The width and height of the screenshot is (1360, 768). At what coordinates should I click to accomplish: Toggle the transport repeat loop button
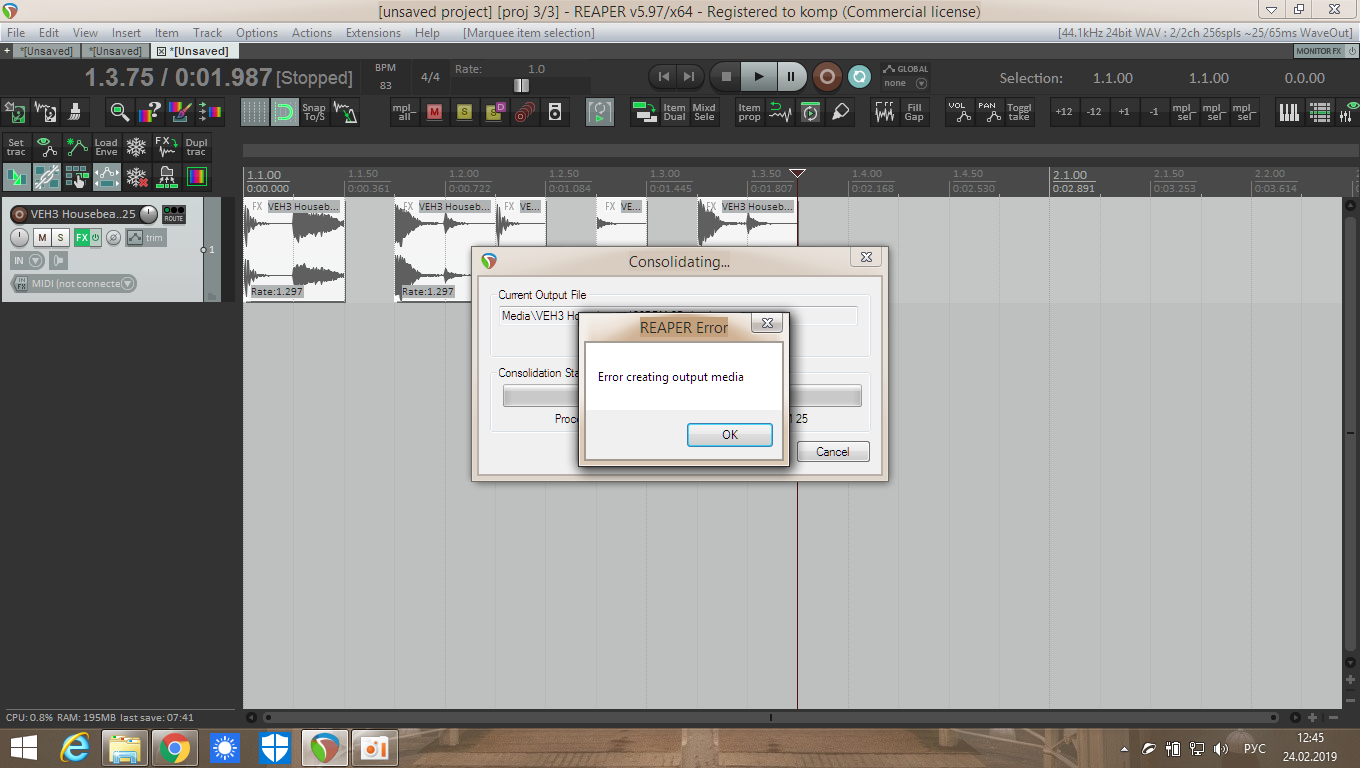(859, 77)
